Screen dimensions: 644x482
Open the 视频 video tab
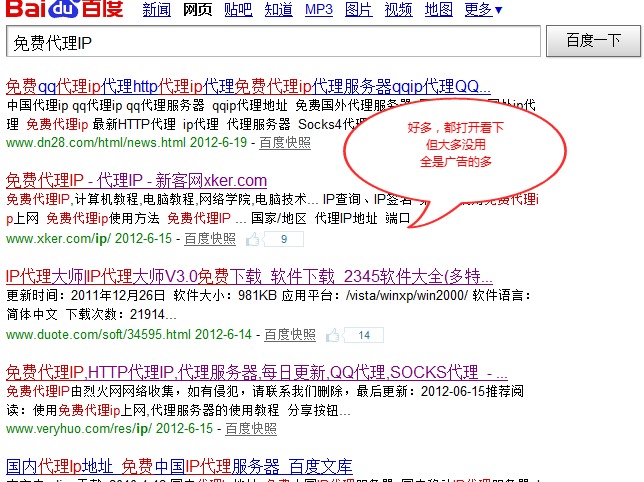pos(398,10)
